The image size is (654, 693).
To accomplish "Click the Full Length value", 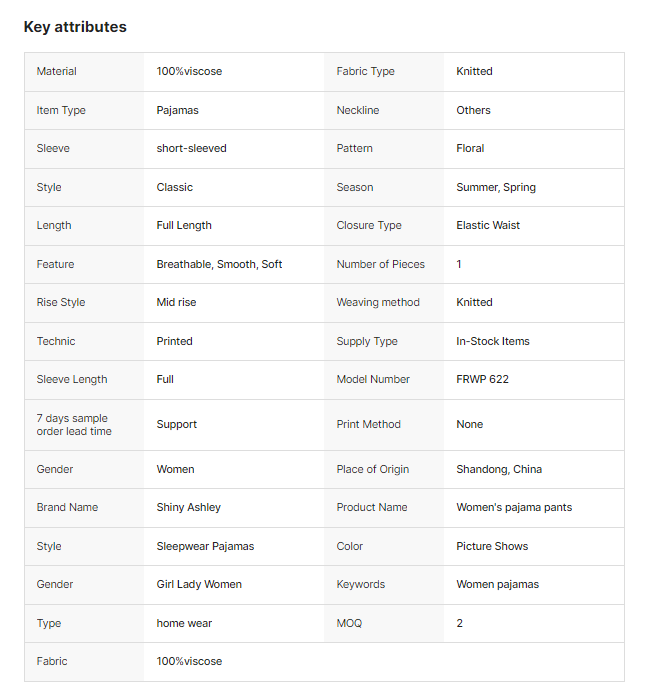I will click(x=184, y=225).
